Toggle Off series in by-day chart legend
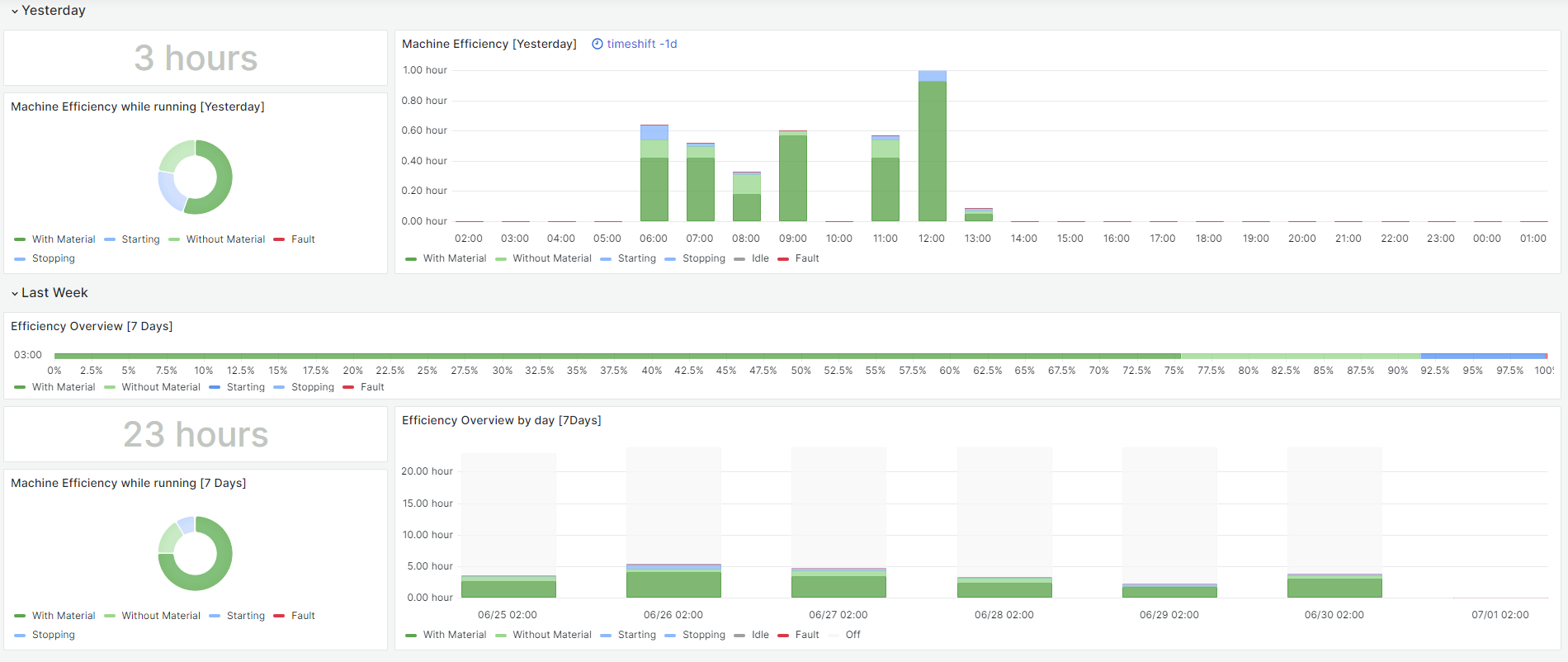1568x662 pixels. click(x=852, y=636)
